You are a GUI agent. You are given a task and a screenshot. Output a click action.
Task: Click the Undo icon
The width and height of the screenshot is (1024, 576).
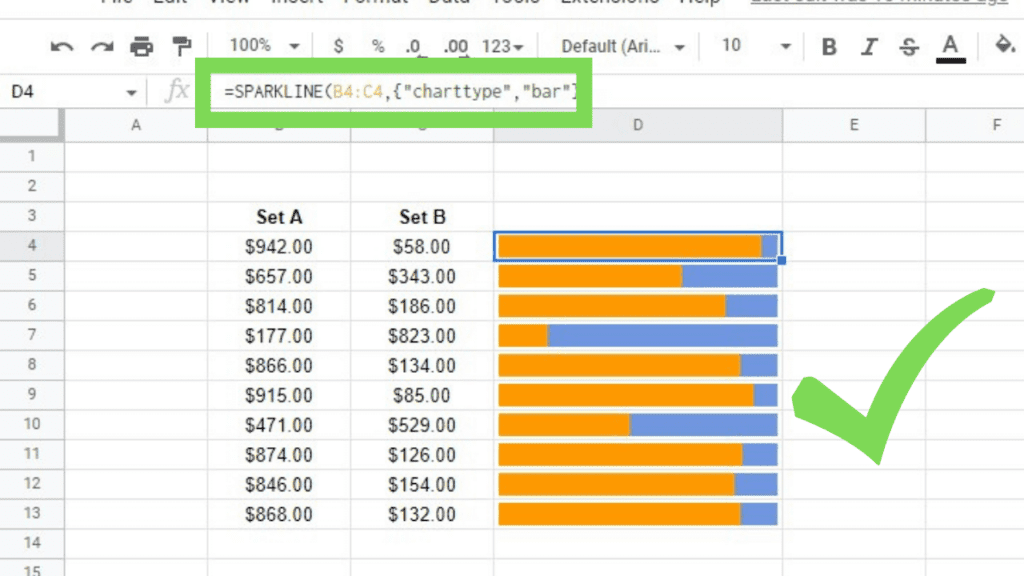point(60,46)
